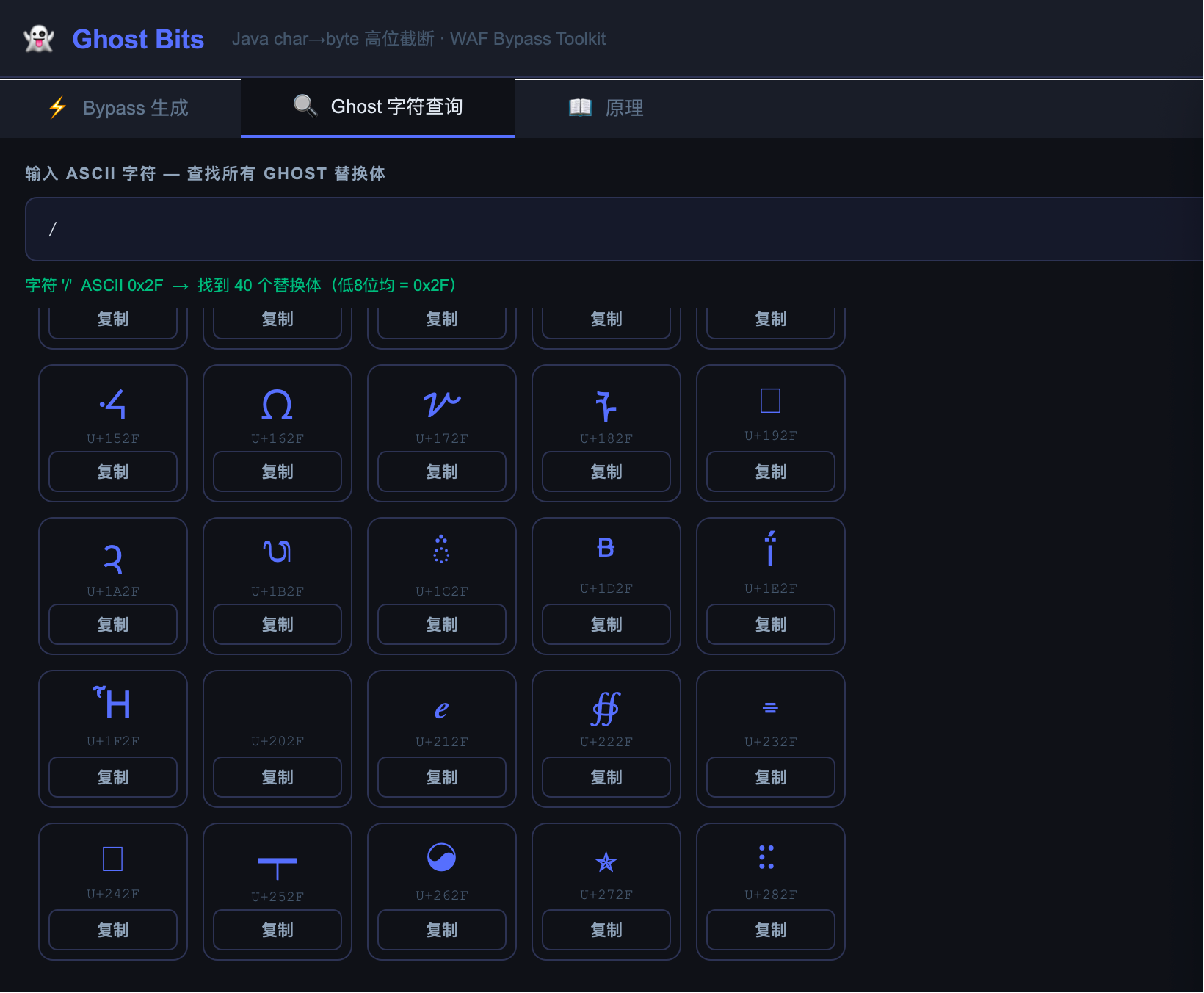1204x993 pixels.
Task: Click the U+202F code label
Action: click(x=278, y=741)
